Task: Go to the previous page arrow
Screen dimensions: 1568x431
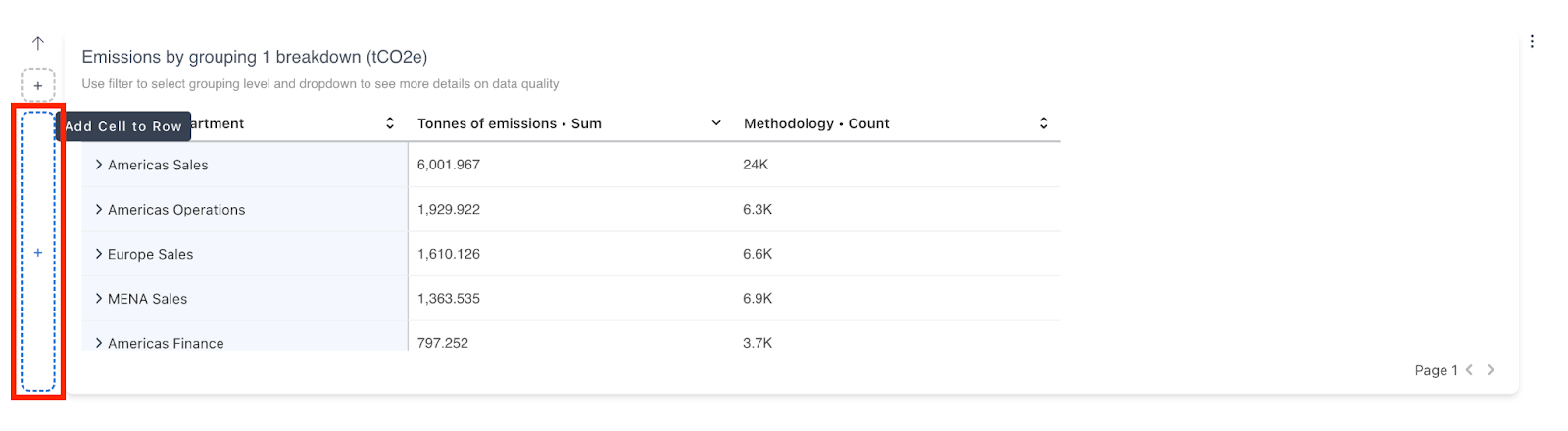Action: coord(1469,370)
